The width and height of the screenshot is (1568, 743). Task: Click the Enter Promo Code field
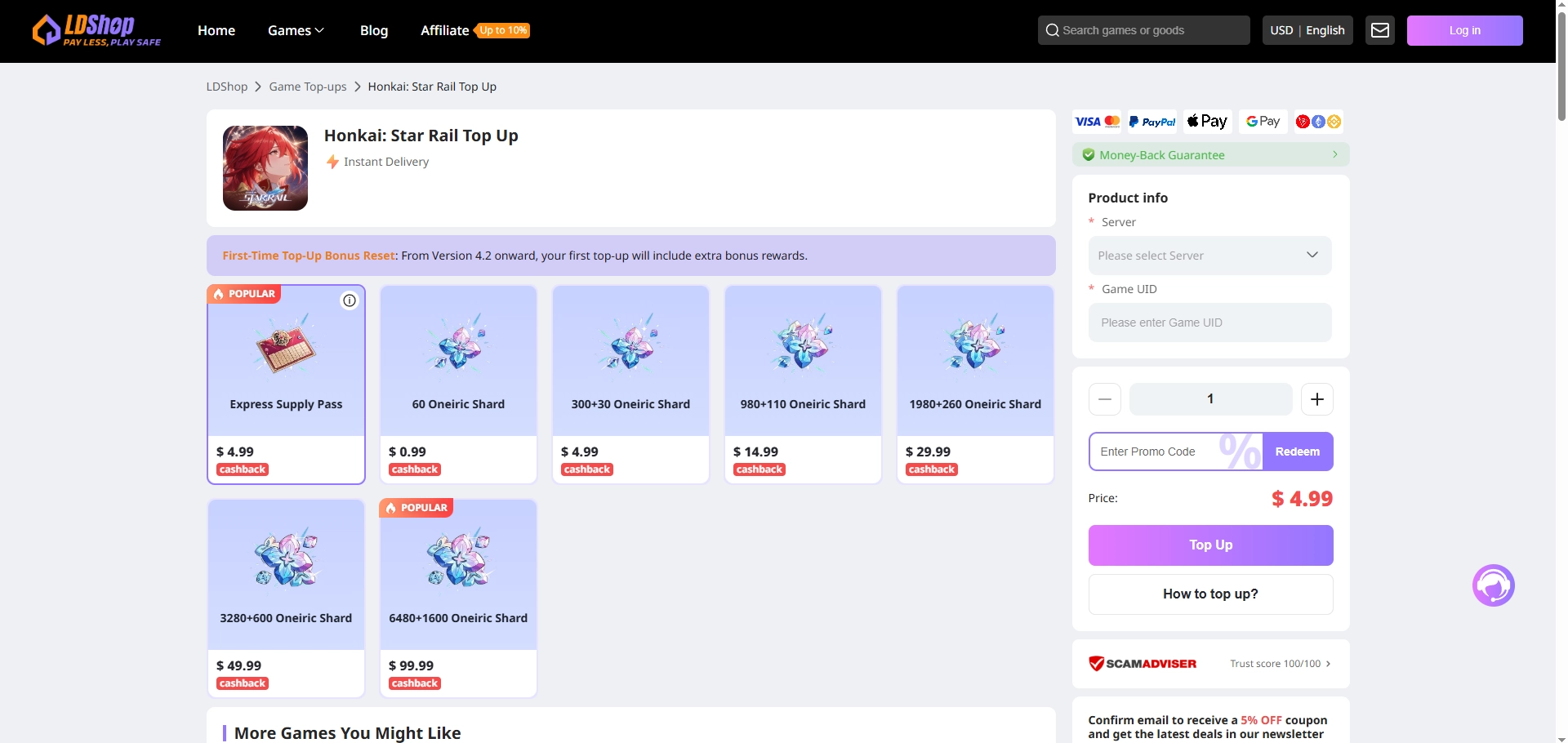1176,452
